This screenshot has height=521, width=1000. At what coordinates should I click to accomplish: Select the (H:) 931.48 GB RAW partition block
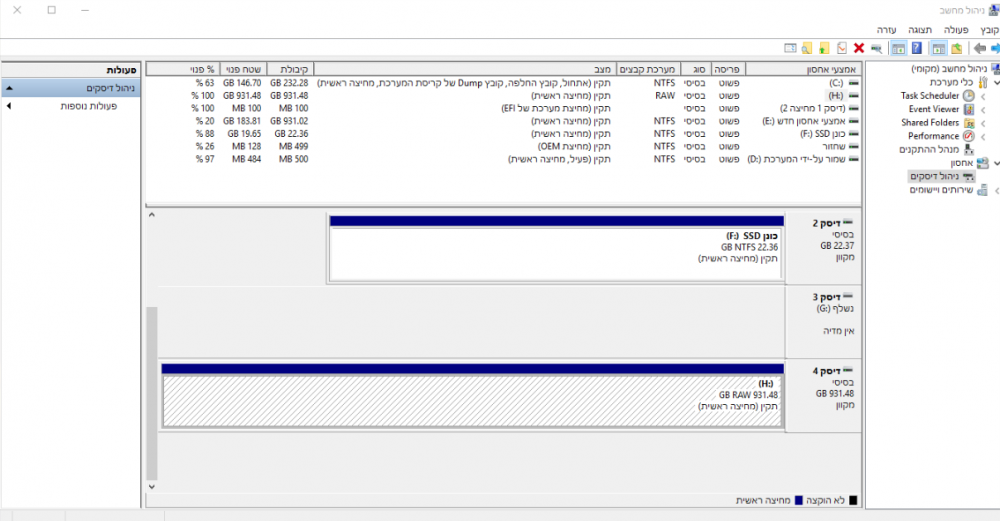pyautogui.click(x=473, y=396)
